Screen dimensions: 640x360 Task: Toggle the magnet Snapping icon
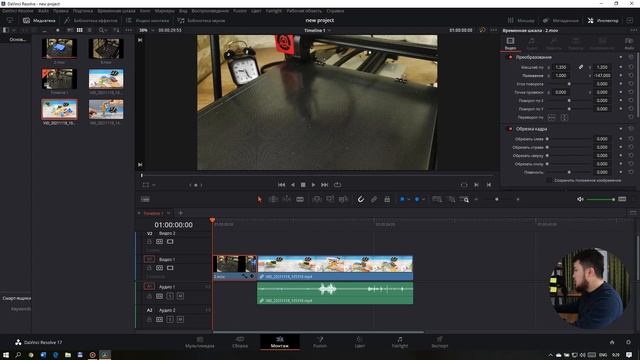pos(361,199)
